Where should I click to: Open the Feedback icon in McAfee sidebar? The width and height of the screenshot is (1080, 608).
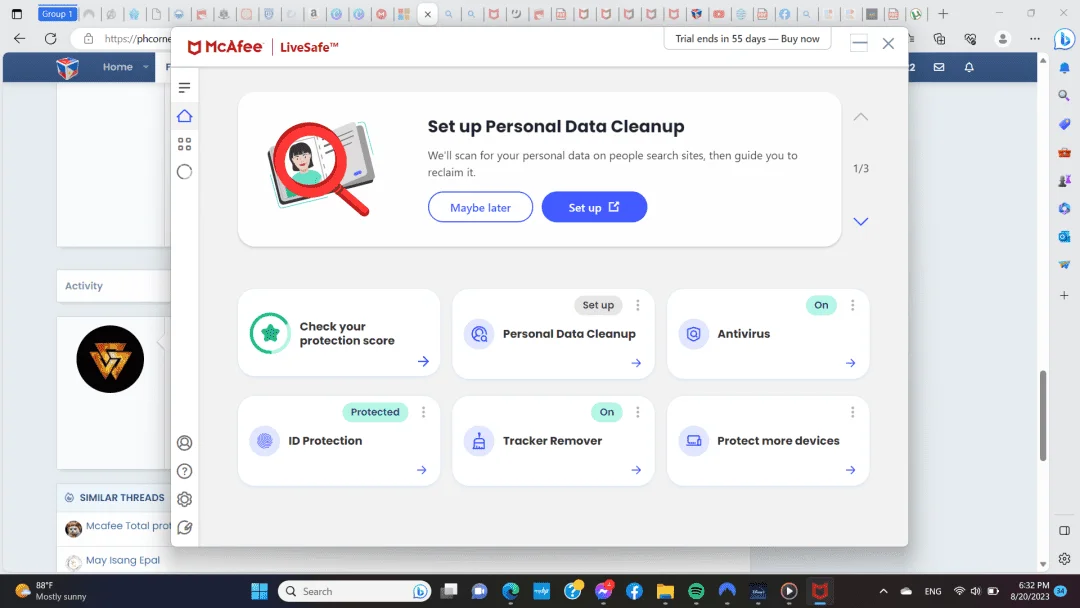pyautogui.click(x=184, y=527)
